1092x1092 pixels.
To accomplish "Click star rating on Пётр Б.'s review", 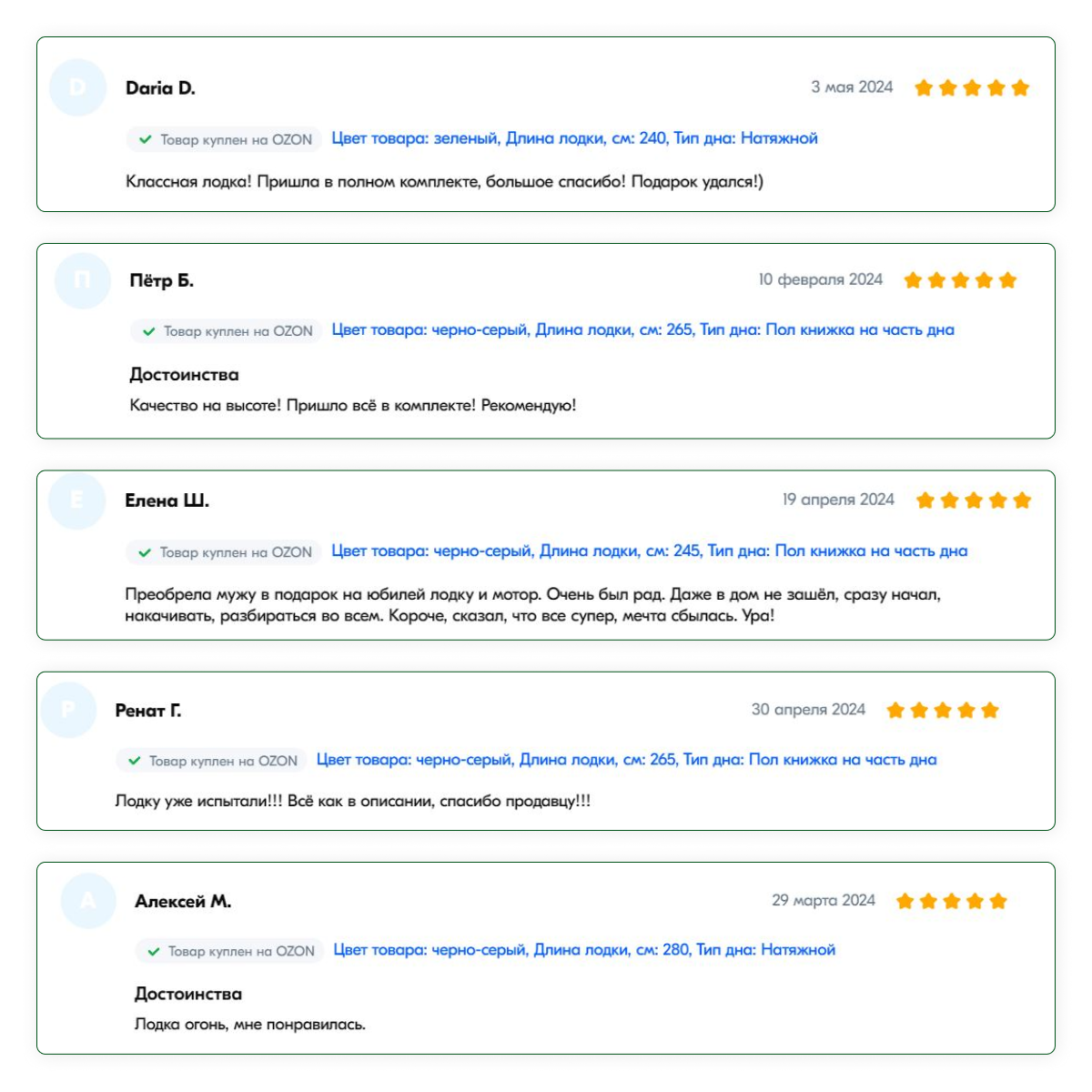I will pos(960,279).
